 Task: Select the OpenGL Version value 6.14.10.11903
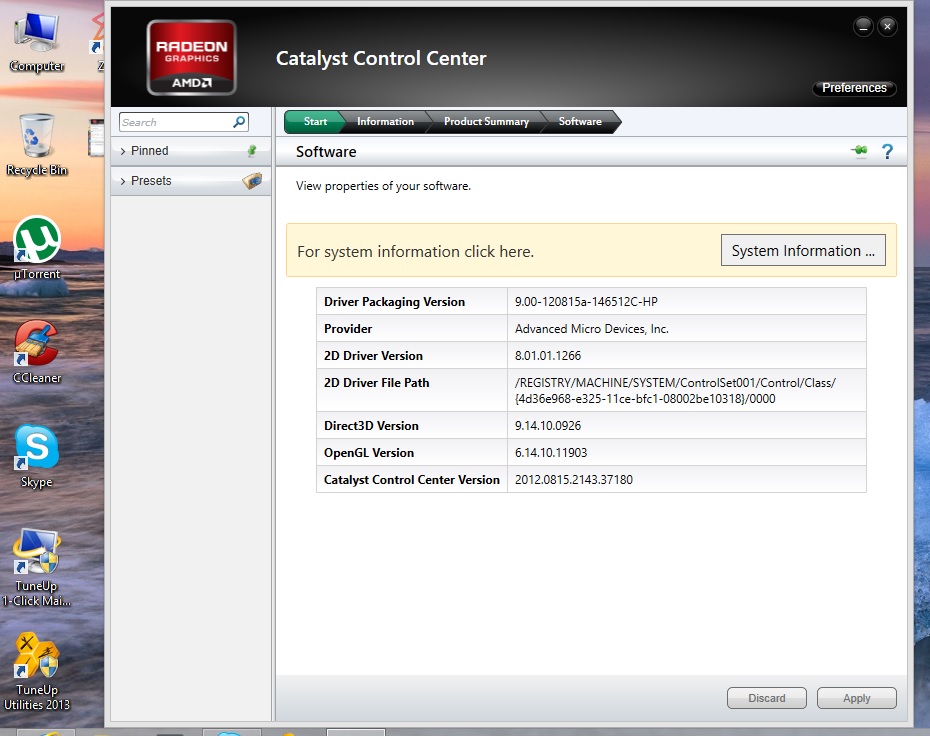coord(551,453)
